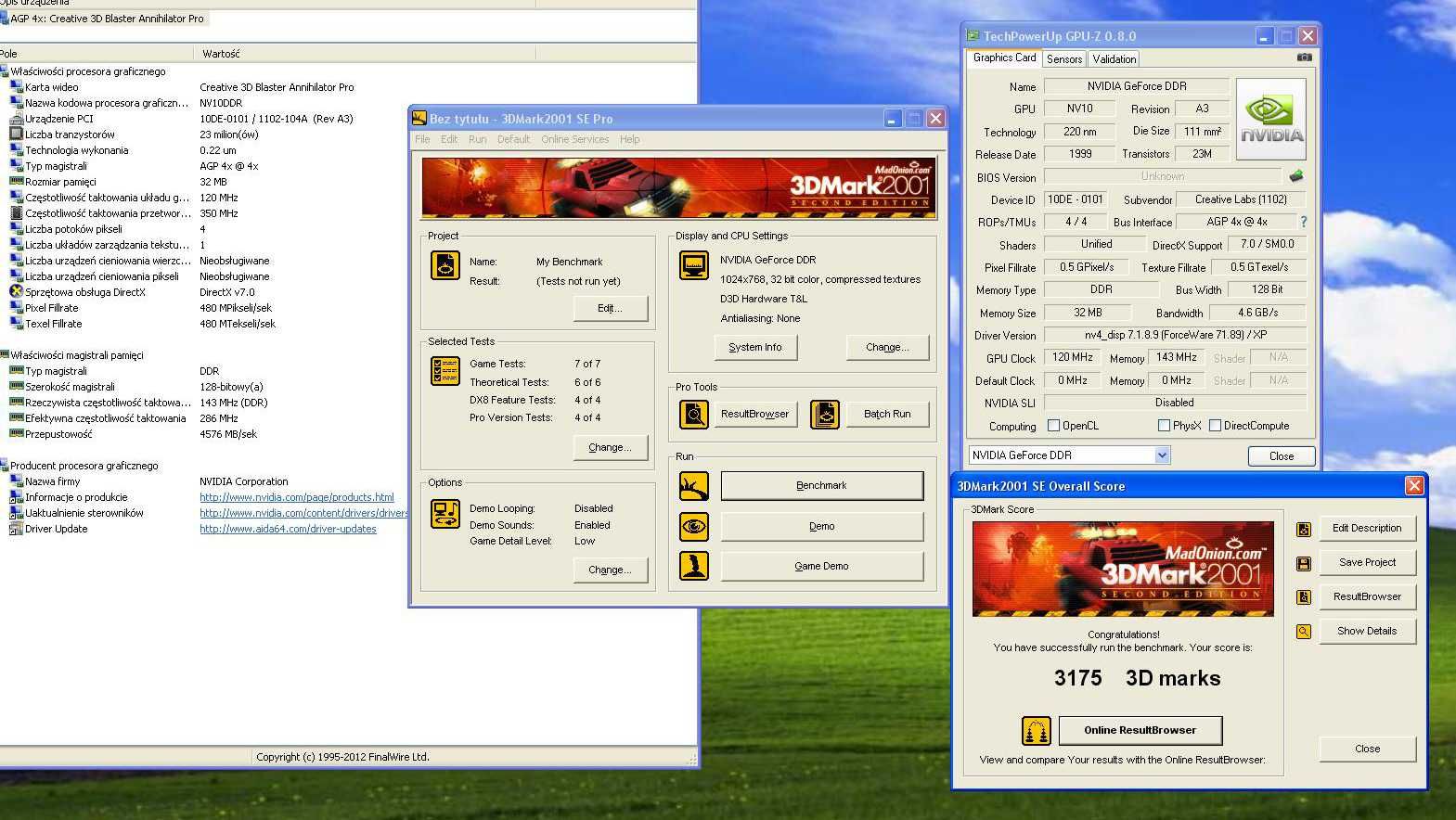The height and width of the screenshot is (820, 1456).
Task: Open the NVIDIA GeForce DDR card dropdown
Action: (1162, 455)
